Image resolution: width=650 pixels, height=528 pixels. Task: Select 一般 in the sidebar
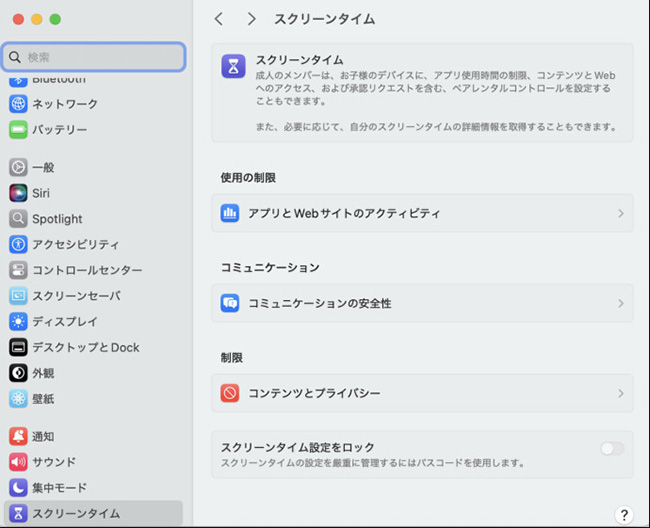coord(93,167)
